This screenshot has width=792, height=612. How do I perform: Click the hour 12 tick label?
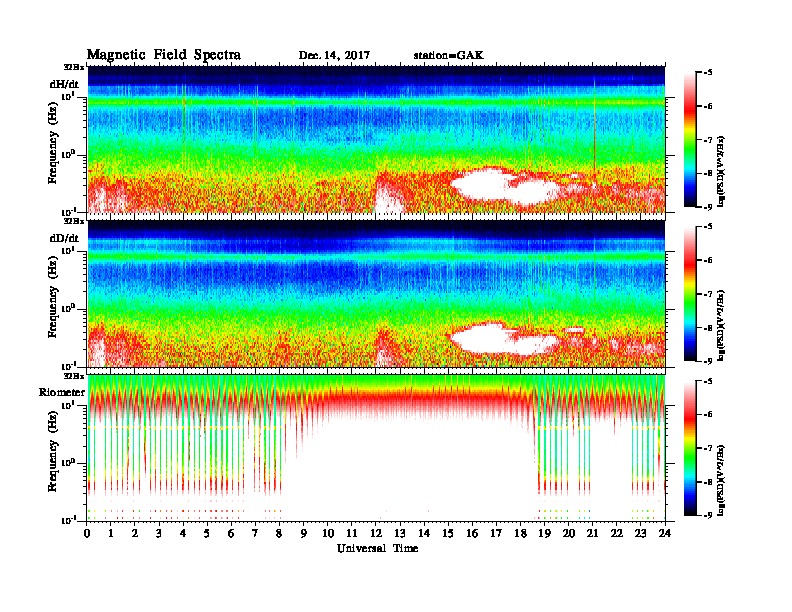(x=376, y=533)
